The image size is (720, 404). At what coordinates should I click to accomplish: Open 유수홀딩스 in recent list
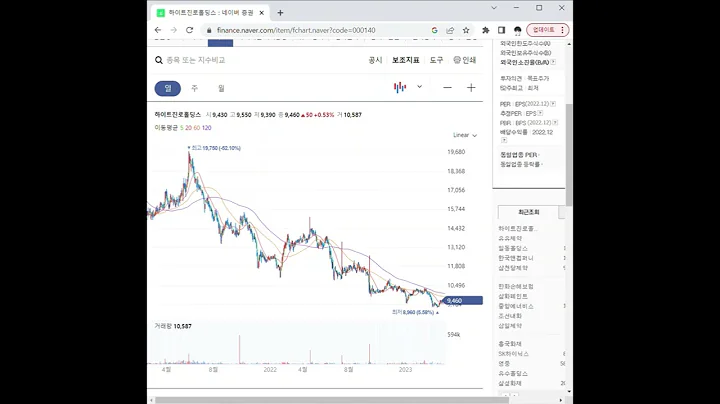[513, 373]
